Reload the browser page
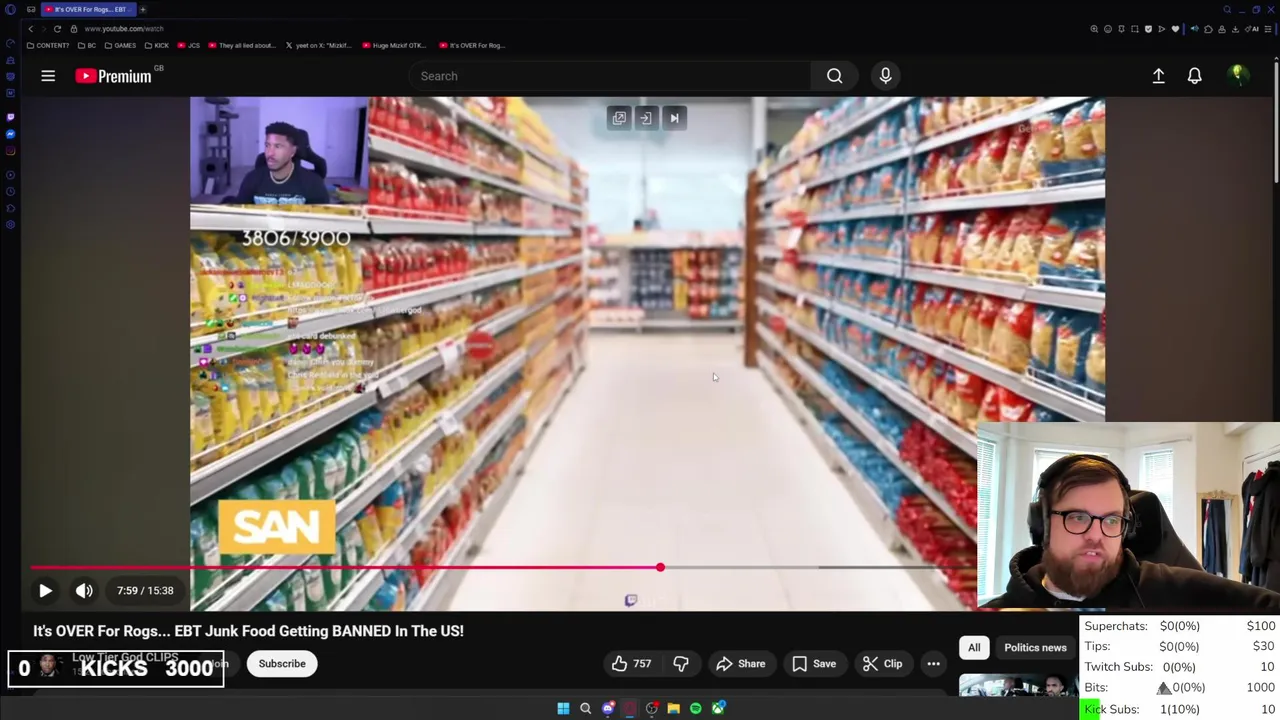 [57, 29]
